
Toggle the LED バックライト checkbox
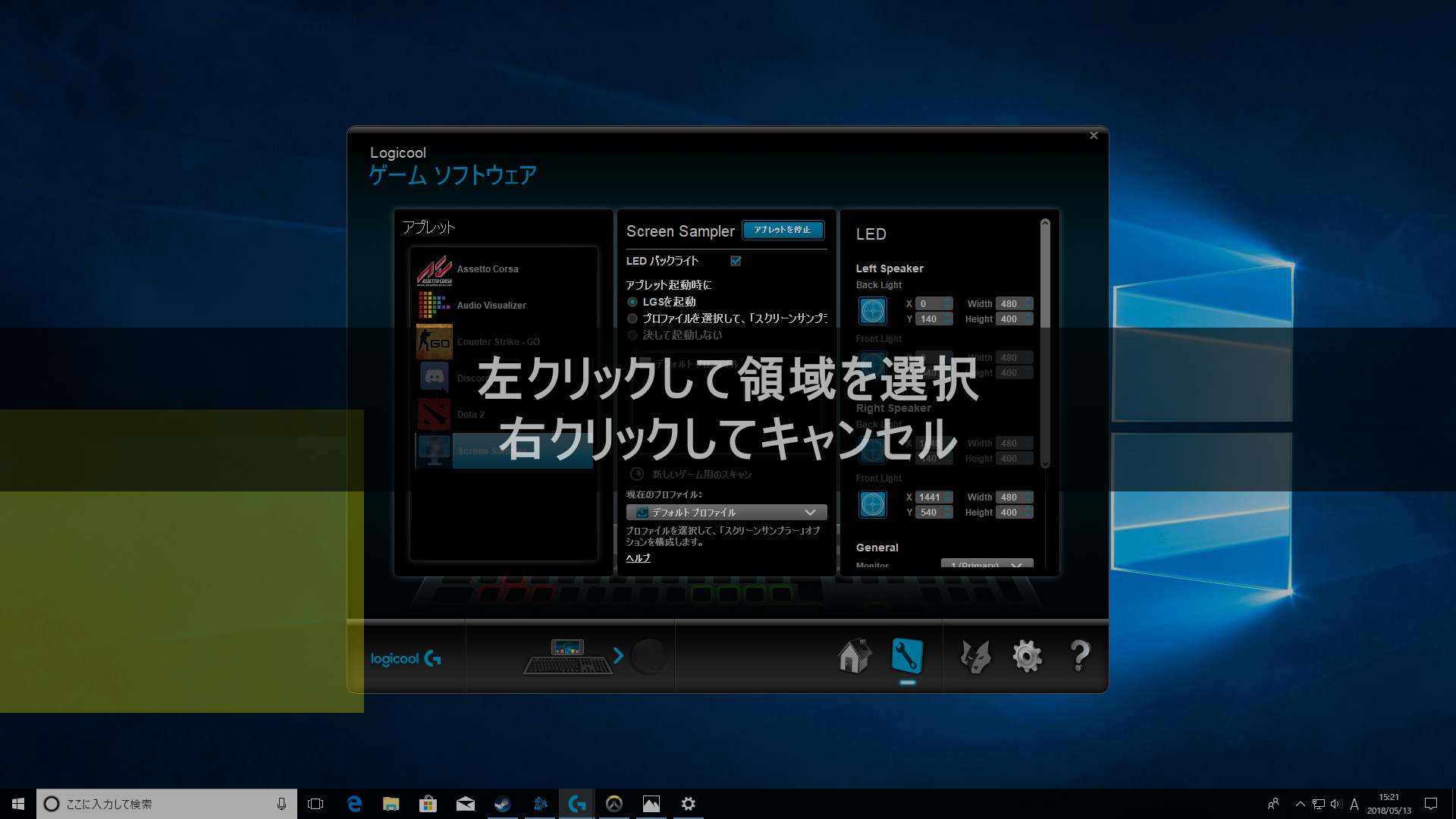pyautogui.click(x=736, y=261)
